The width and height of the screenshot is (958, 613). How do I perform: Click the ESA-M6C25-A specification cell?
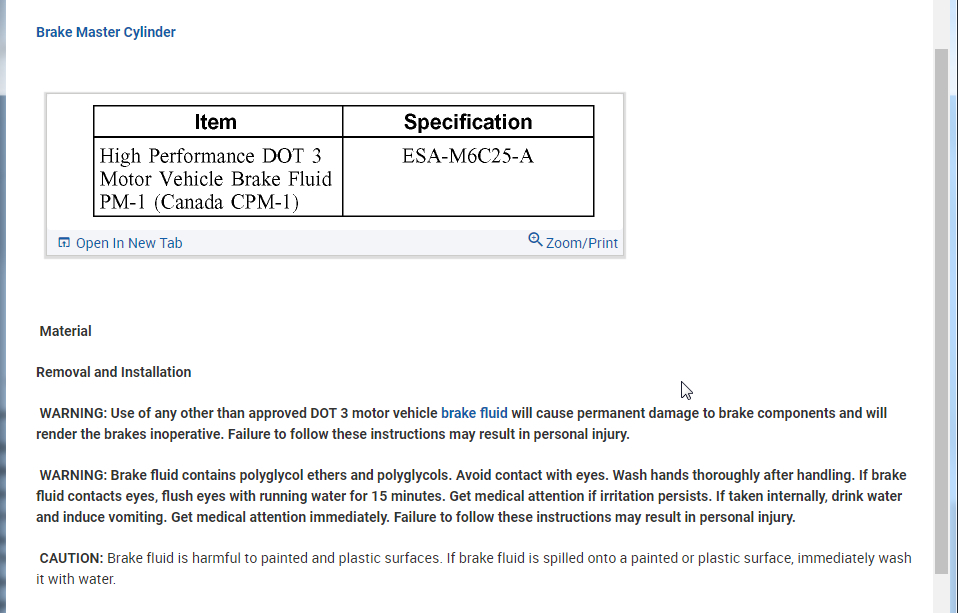pos(468,157)
